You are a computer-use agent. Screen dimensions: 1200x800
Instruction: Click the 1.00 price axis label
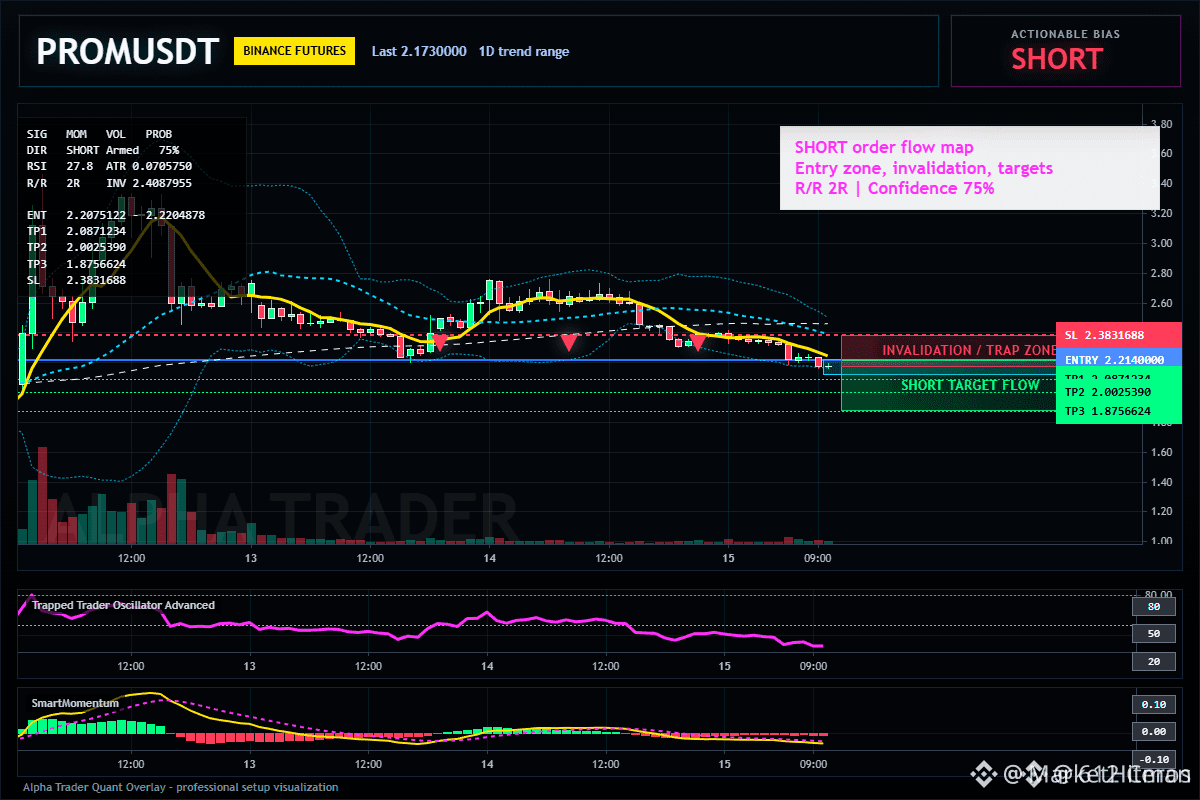coord(1160,541)
